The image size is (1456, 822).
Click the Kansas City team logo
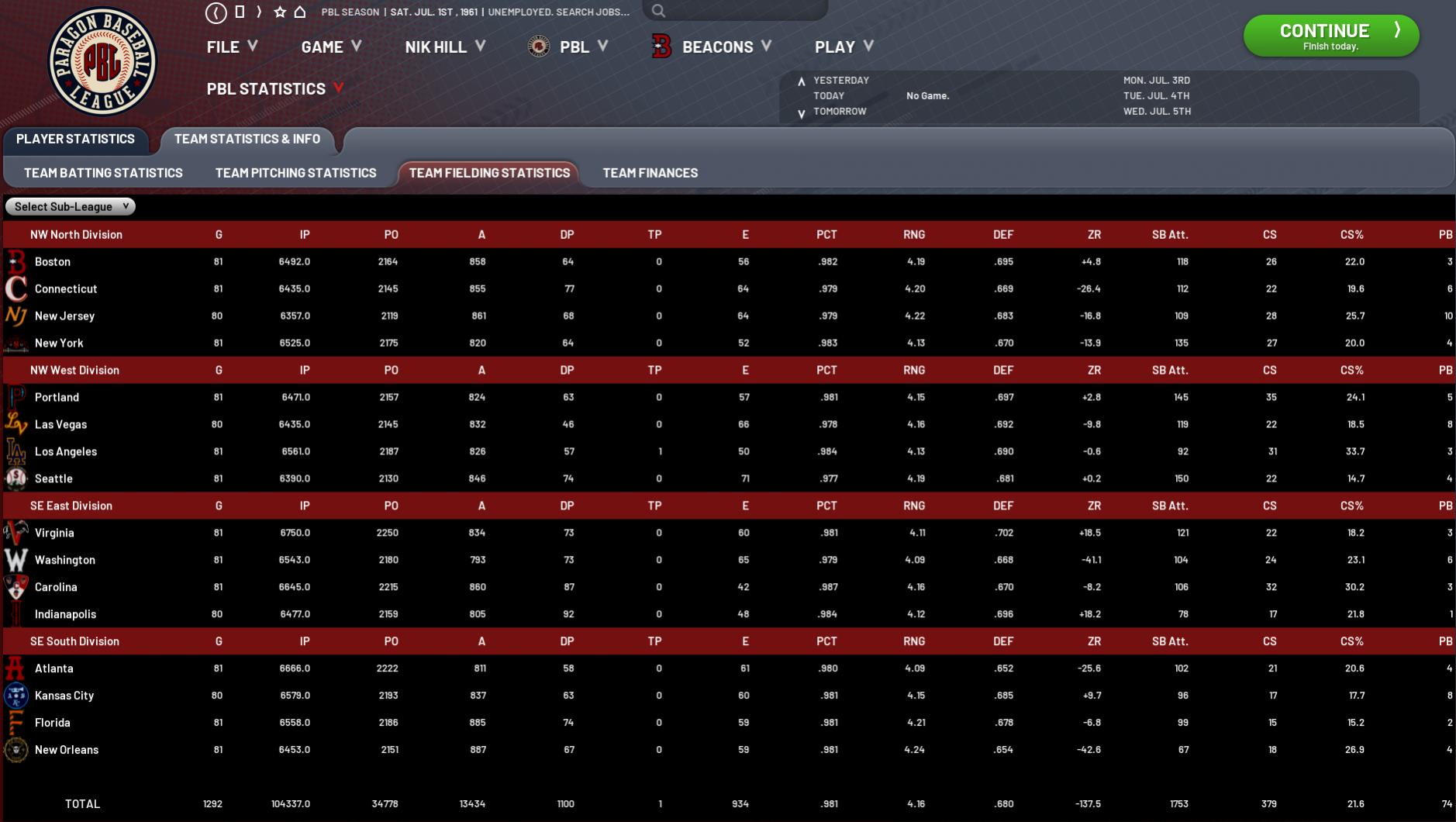(16, 696)
